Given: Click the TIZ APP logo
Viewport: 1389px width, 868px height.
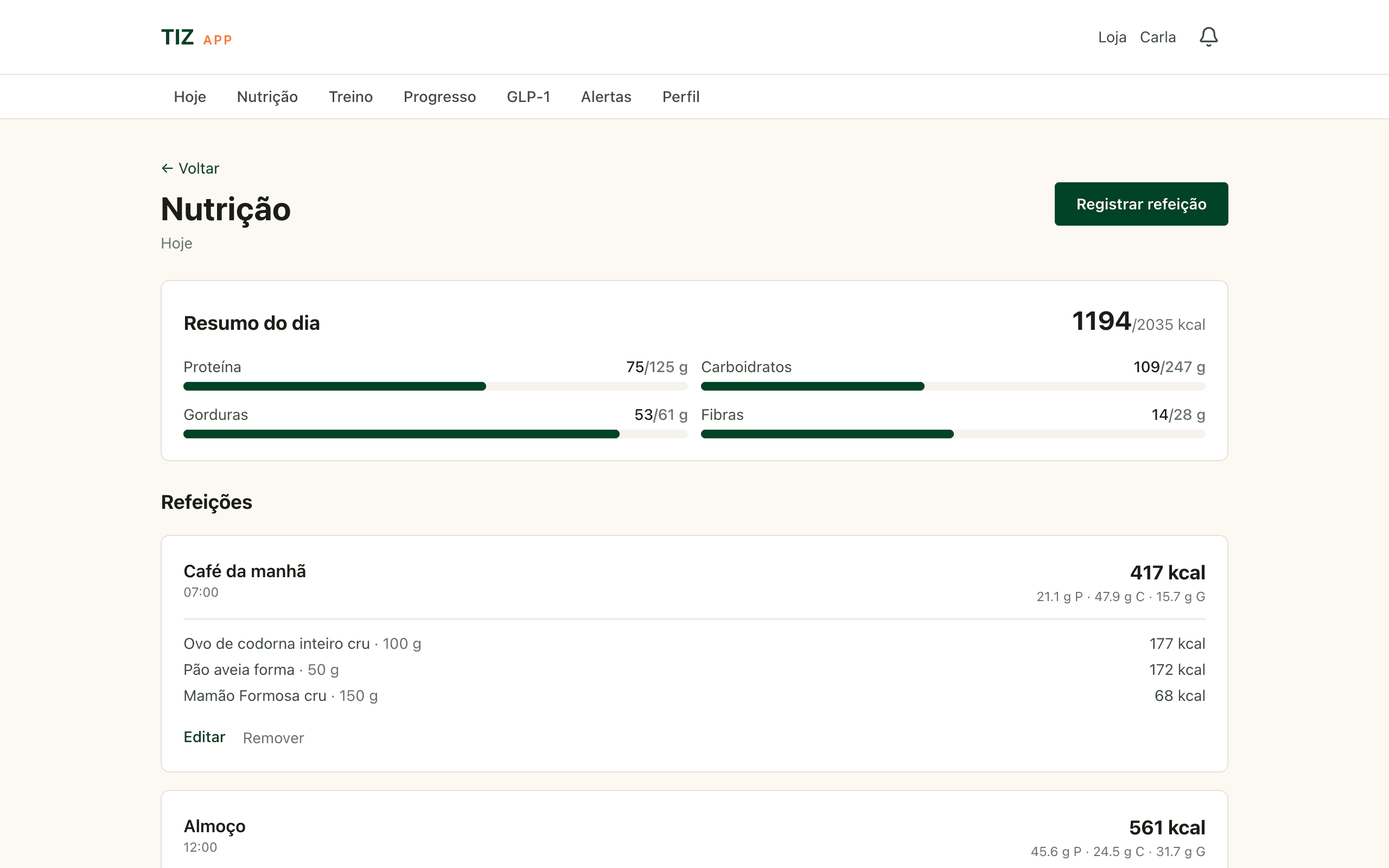Looking at the screenshot, I should [196, 38].
